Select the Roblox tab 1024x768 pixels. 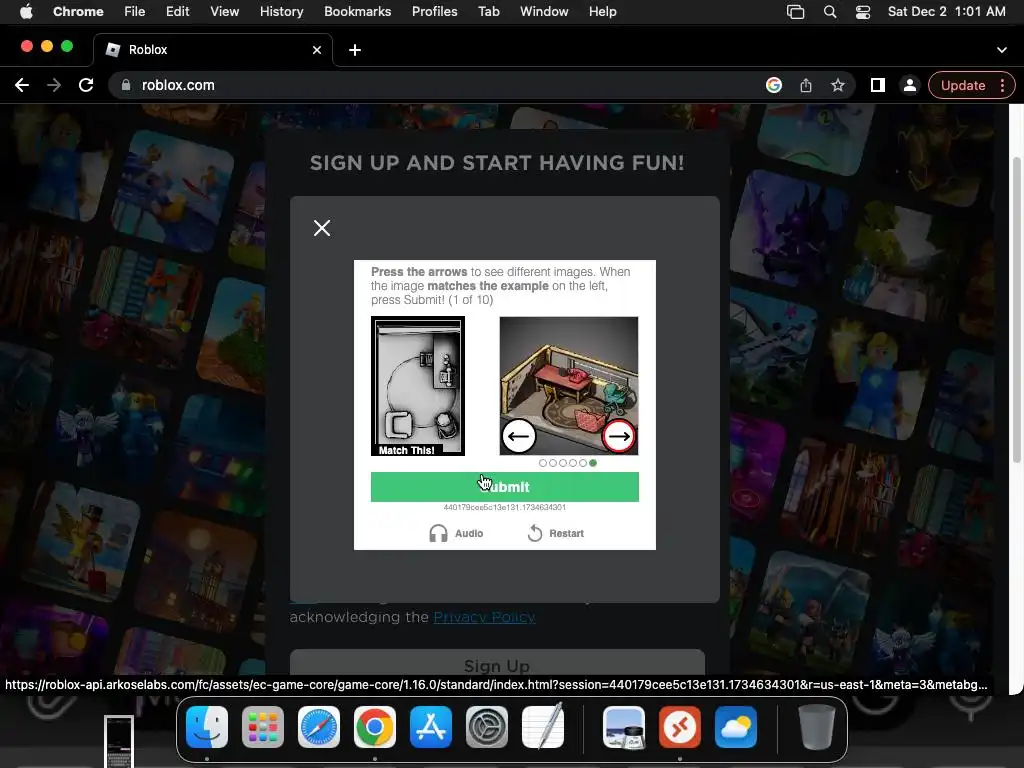click(213, 50)
